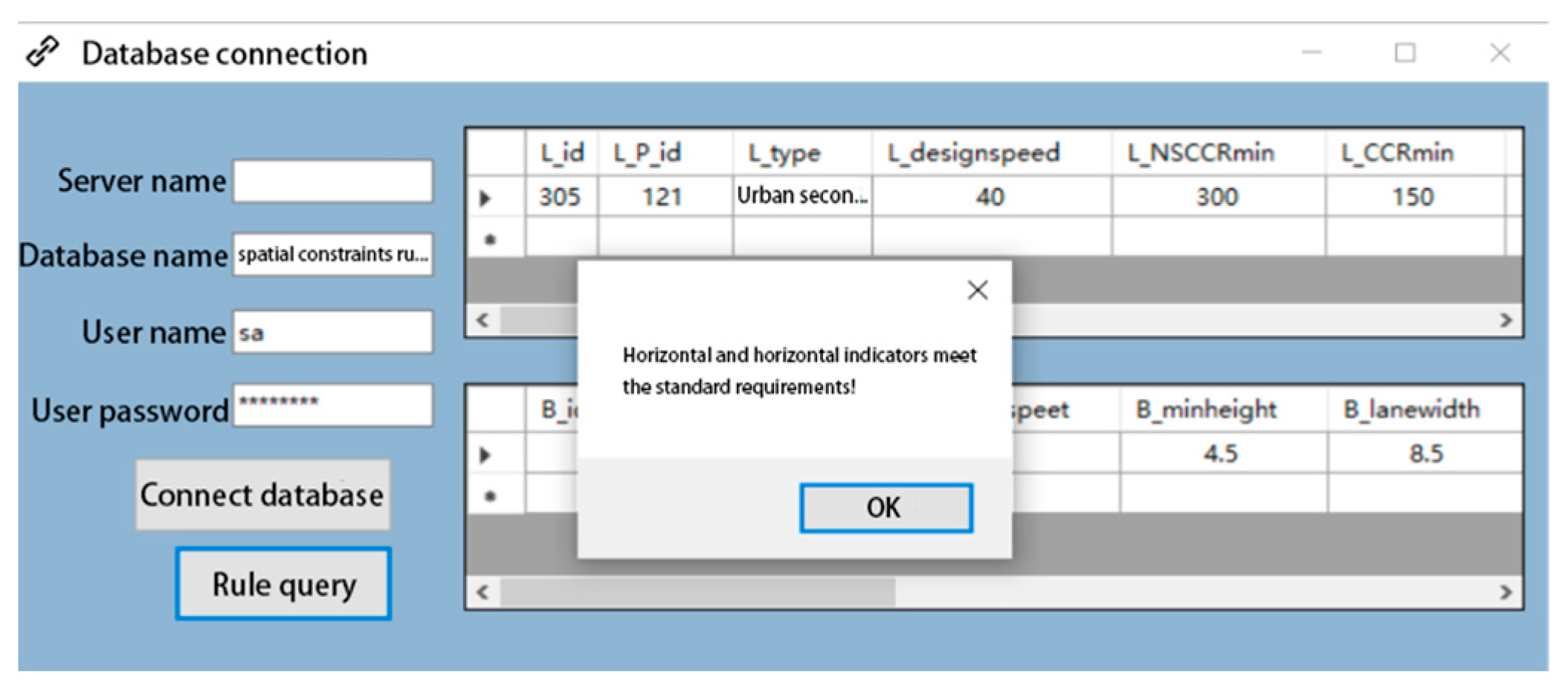Select the upper table's first row arrow

tap(485, 198)
